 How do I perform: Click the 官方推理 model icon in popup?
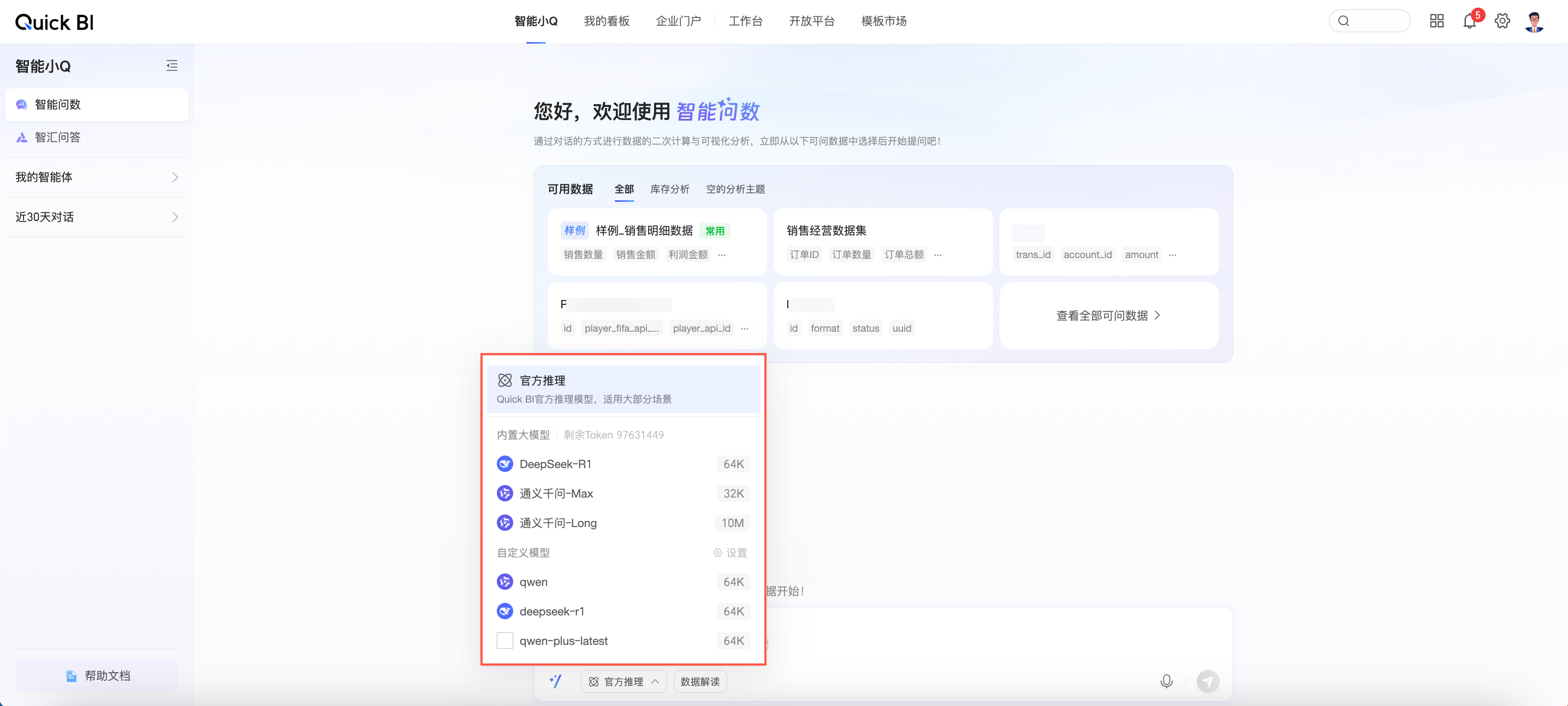(x=504, y=381)
